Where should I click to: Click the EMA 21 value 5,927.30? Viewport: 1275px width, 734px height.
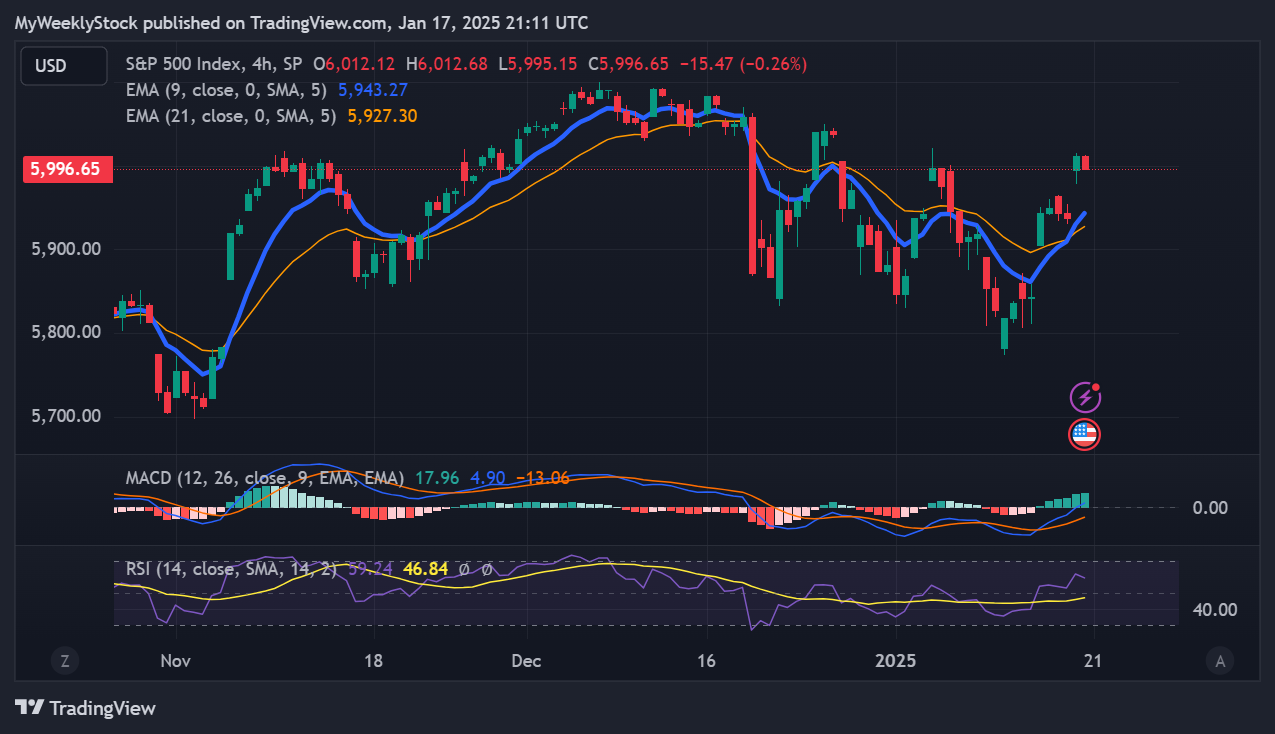382,116
